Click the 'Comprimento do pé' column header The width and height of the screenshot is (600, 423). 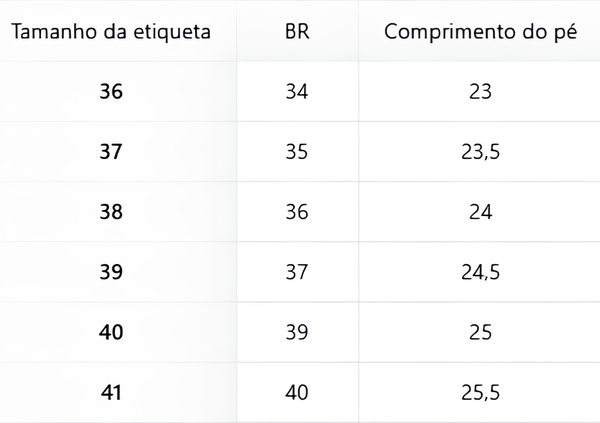(480, 31)
